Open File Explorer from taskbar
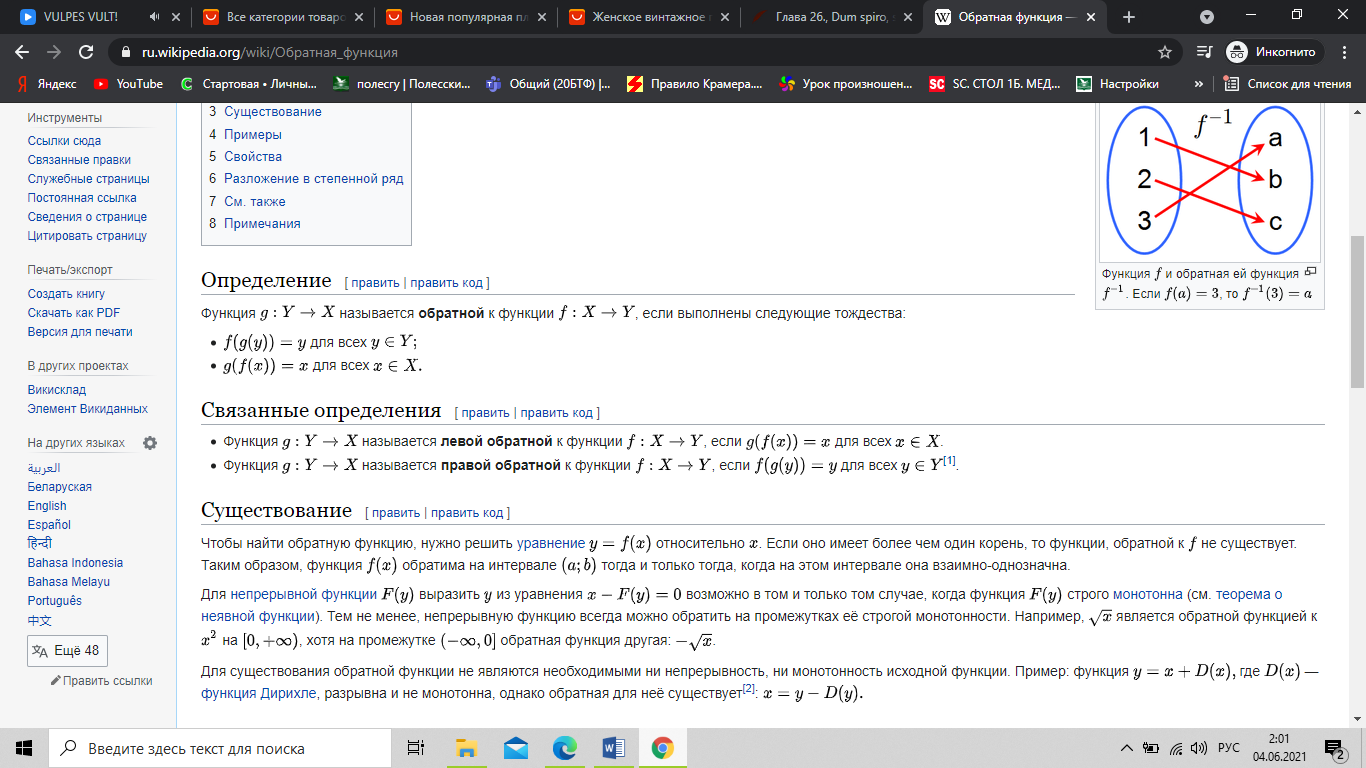Screen dimensions: 1366x768 click(466, 748)
